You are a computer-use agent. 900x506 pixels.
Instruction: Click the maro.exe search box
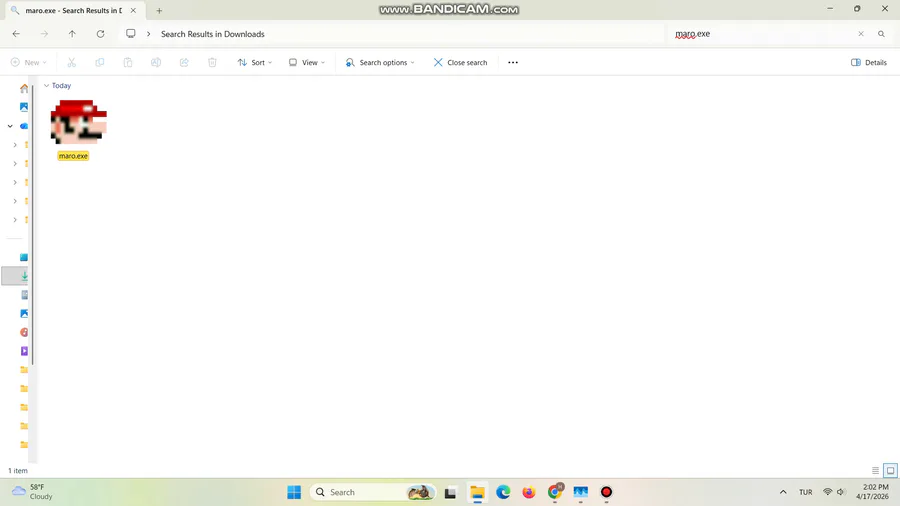(763, 34)
